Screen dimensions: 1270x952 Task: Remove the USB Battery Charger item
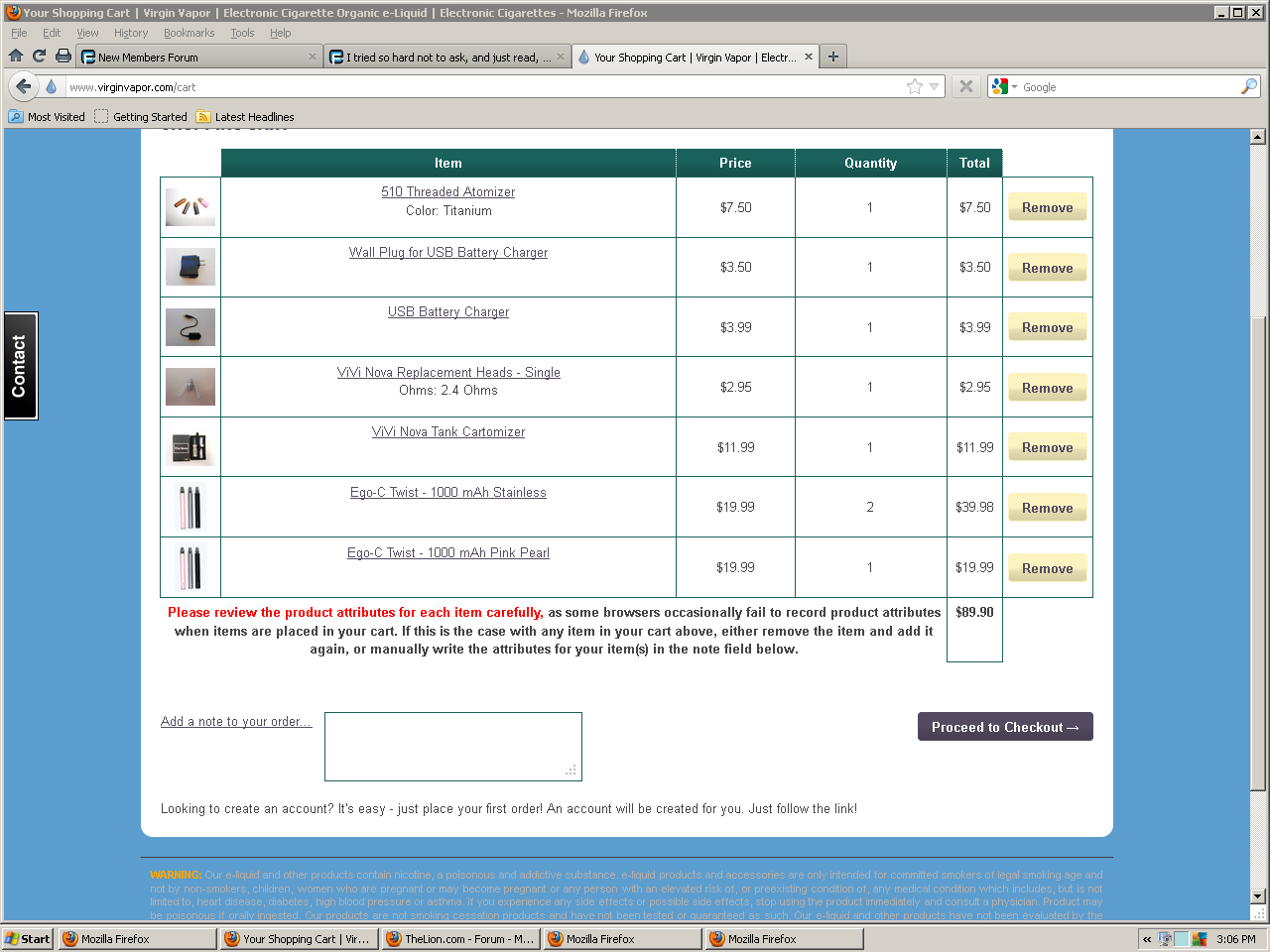(1048, 327)
